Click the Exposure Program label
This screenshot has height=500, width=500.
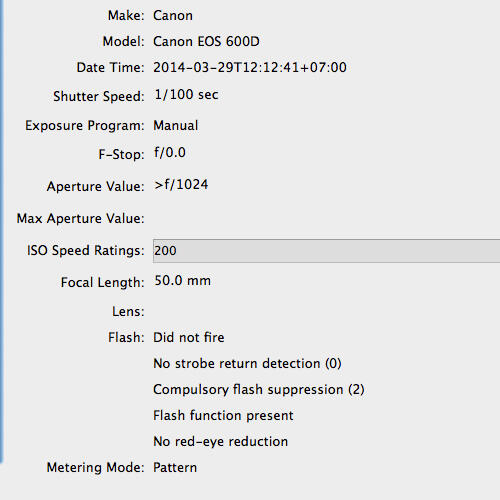[85, 126]
